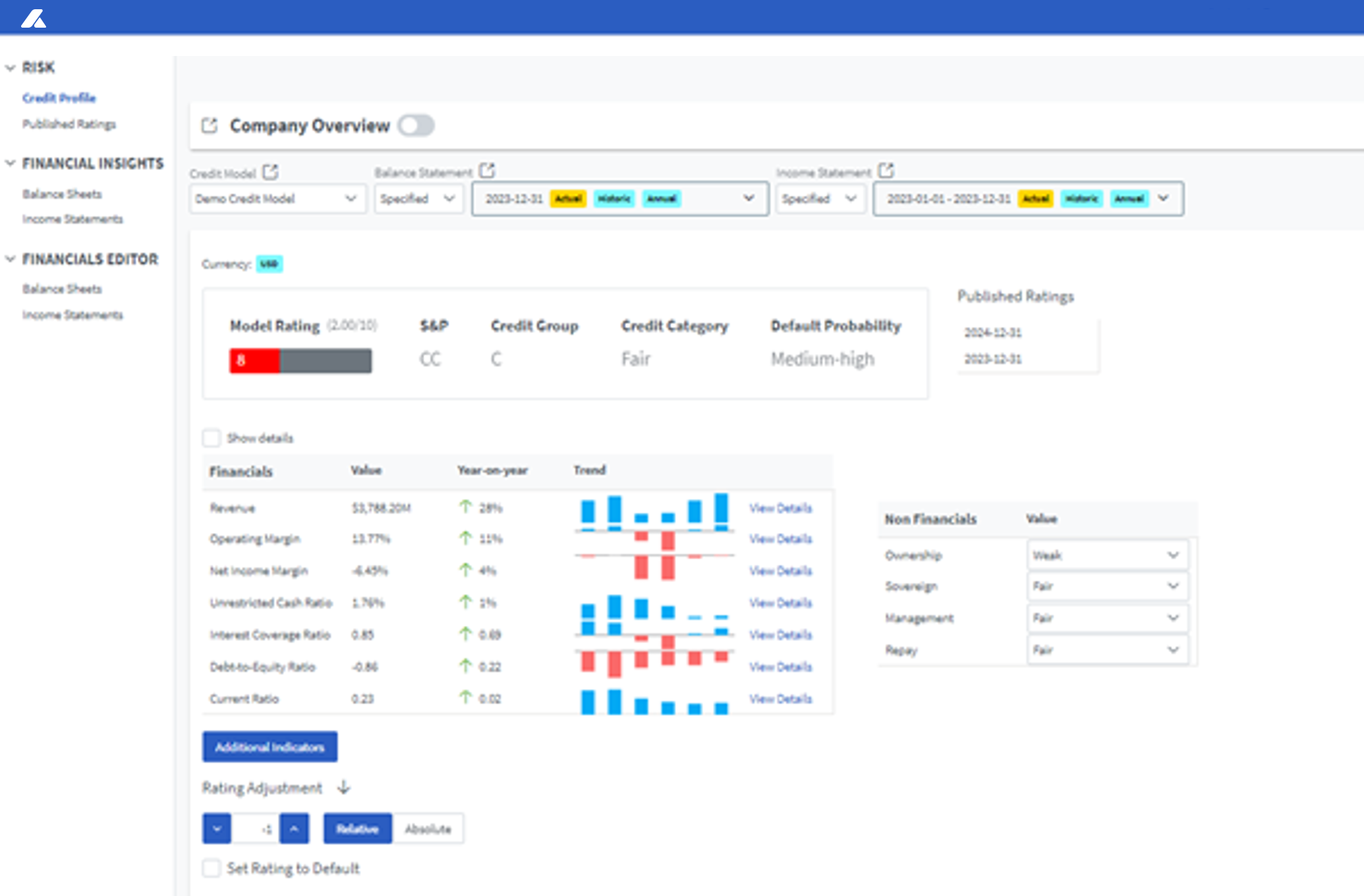The width and height of the screenshot is (1364, 896).
Task: Select Relative rating adjustment mode
Action: [x=357, y=829]
